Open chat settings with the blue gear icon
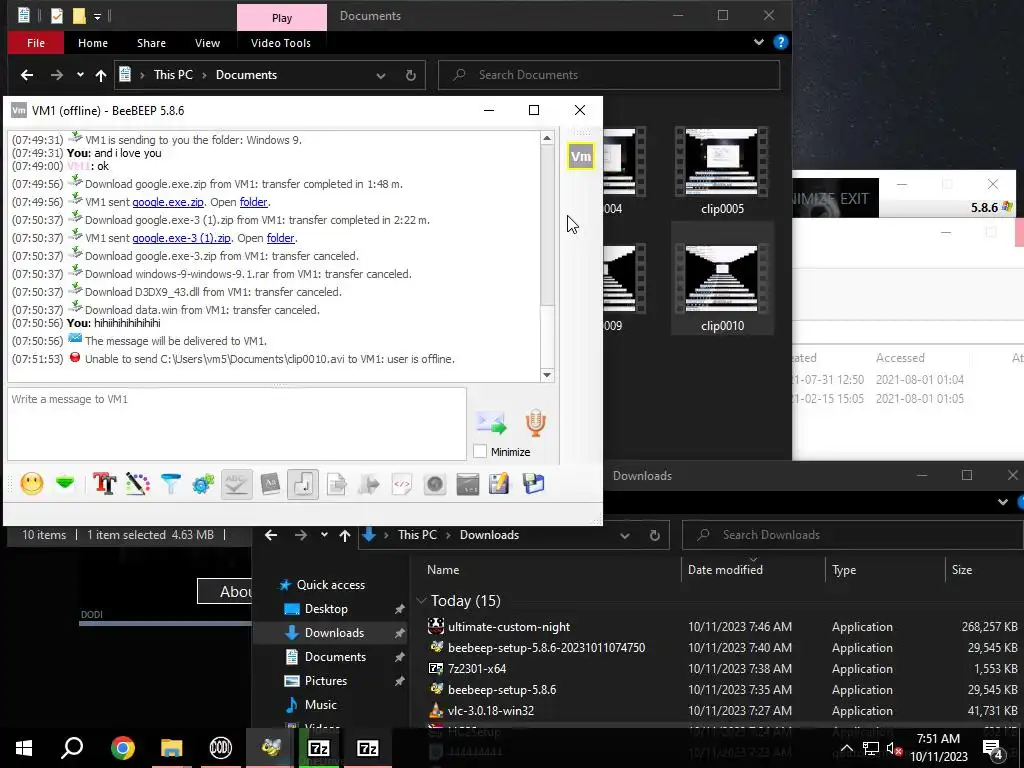 pyautogui.click(x=203, y=484)
